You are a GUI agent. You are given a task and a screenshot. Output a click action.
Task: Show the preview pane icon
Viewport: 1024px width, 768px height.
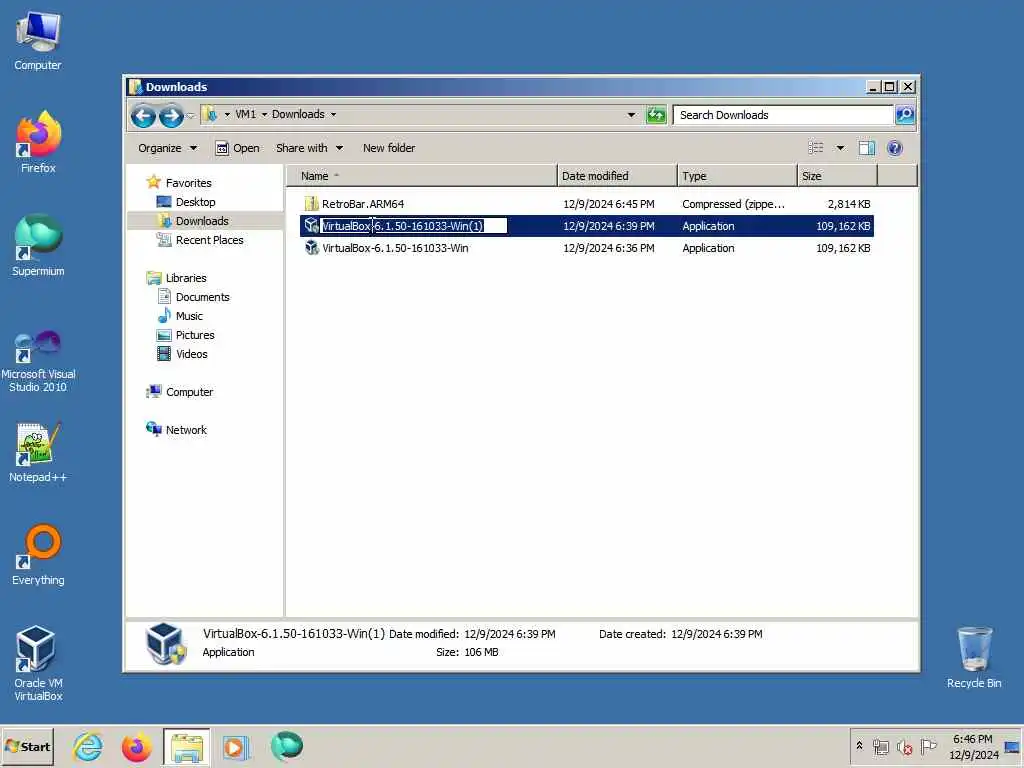tap(867, 148)
